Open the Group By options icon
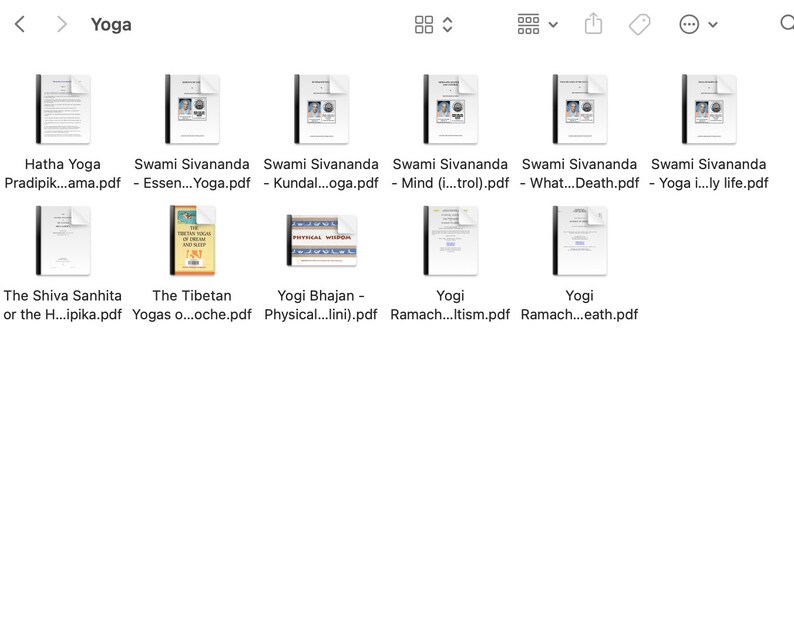 tap(528, 24)
